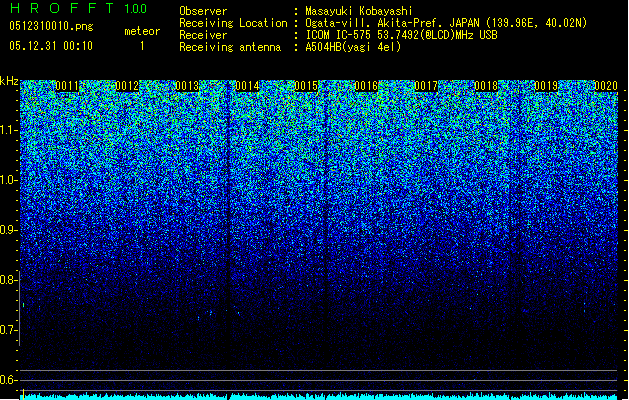The height and width of the screenshot is (400, 629).
Task: Click the Observer label
Action: (x=203, y=11)
